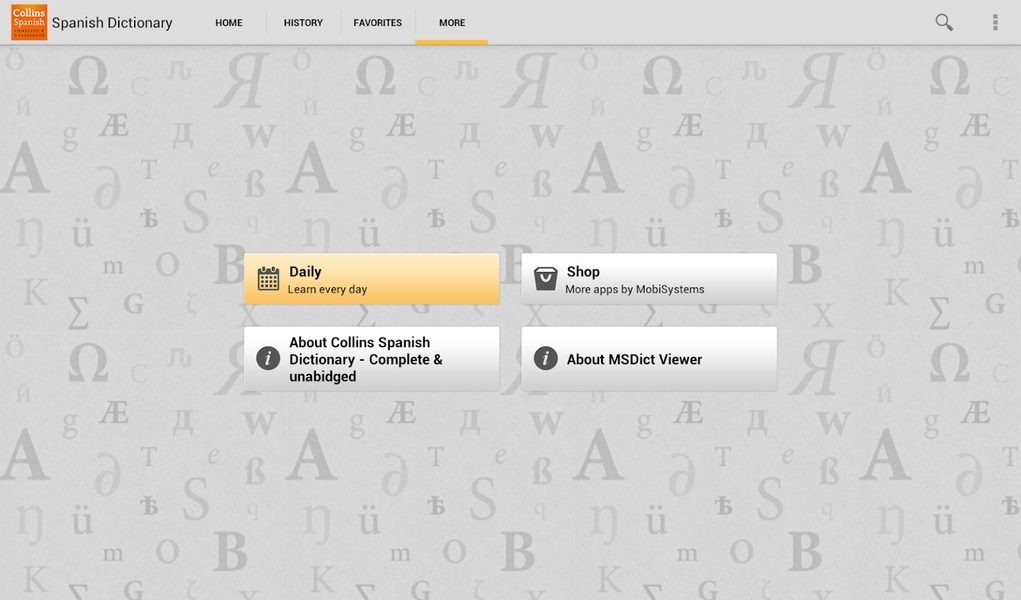Open the FAVORITES tab

click(x=378, y=23)
